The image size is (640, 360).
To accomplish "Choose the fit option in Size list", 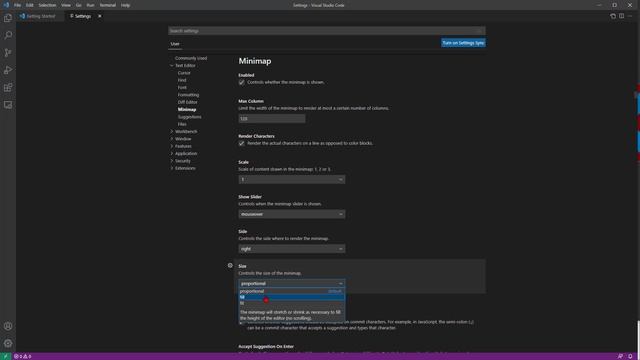I will 291,303.
